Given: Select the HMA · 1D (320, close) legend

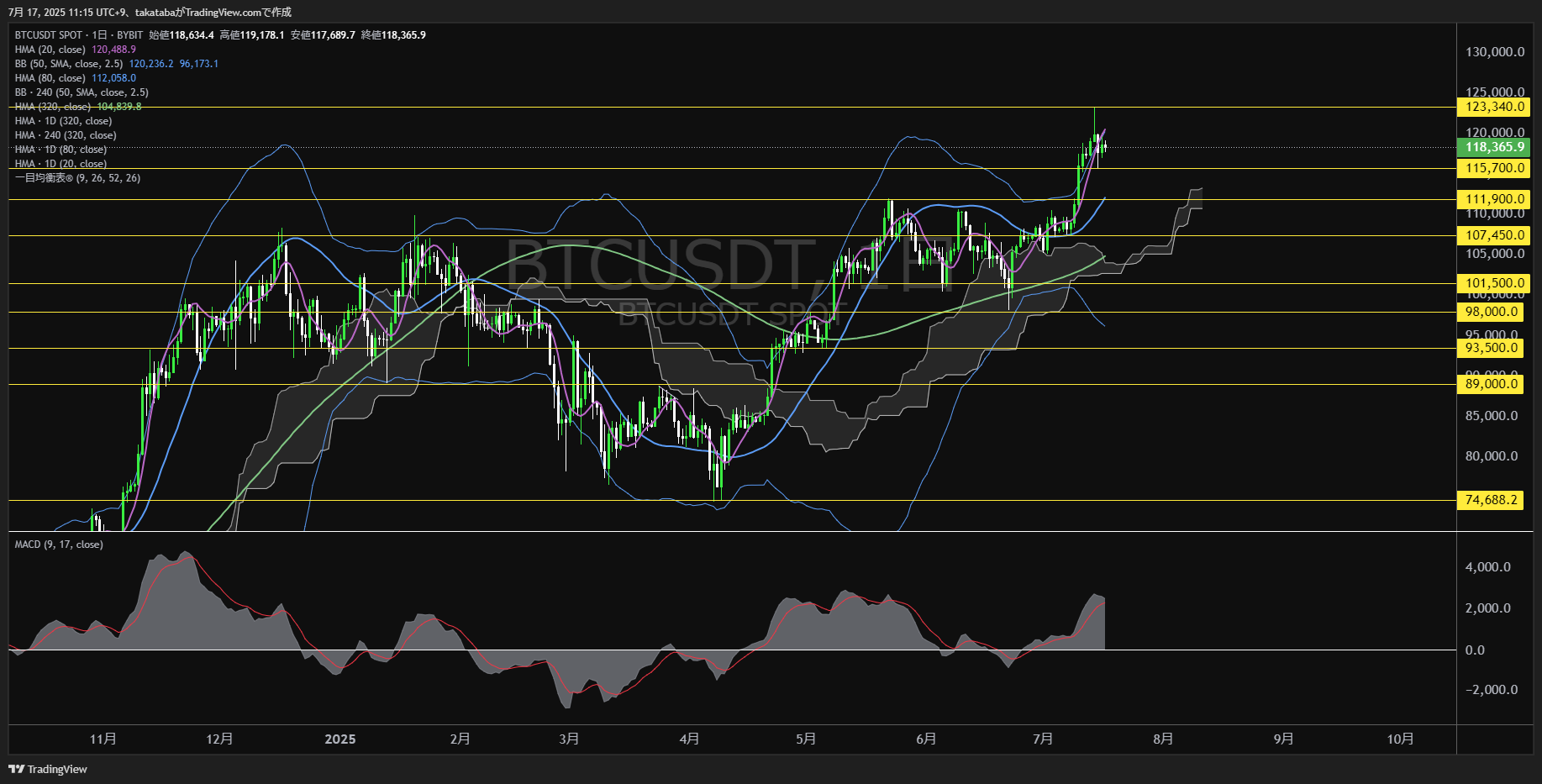Looking at the screenshot, I should coord(63,121).
